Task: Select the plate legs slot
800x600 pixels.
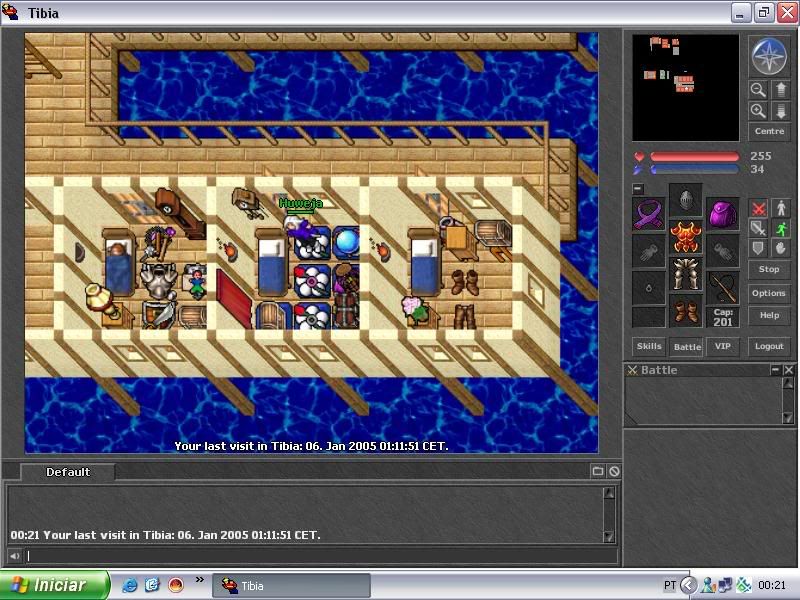Action: coord(685,274)
